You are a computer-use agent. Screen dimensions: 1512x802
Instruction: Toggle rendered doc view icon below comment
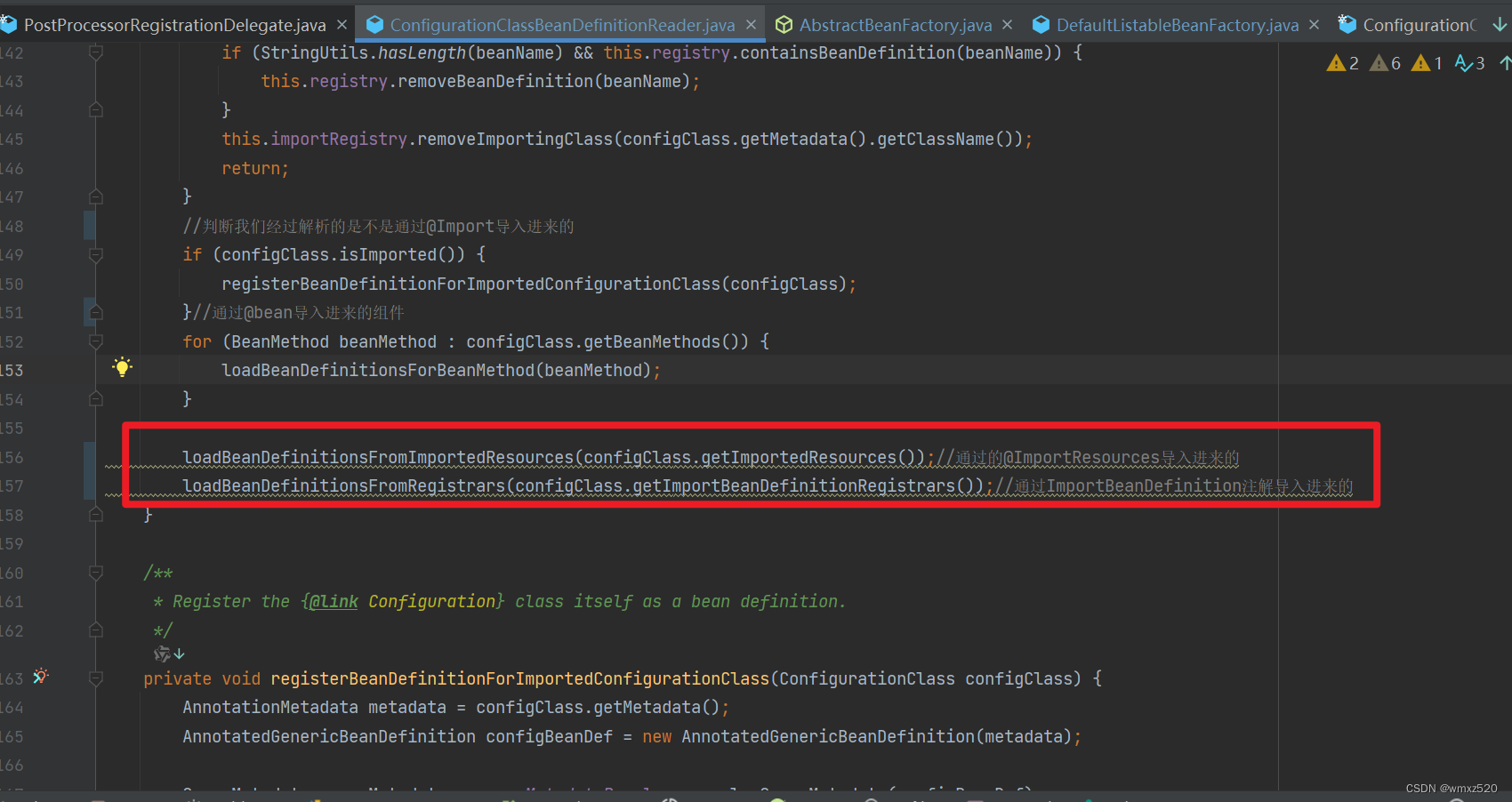click(169, 654)
